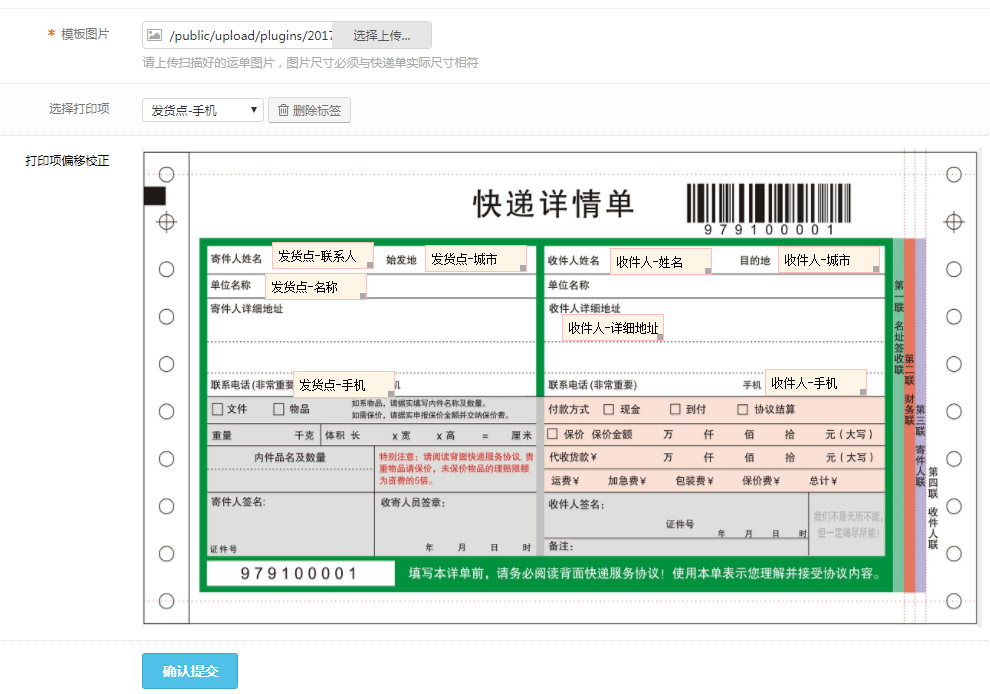Viewport: 990px width, 694px height.
Task: Tick the 保价 checkbox on waybill
Action: (x=553, y=434)
